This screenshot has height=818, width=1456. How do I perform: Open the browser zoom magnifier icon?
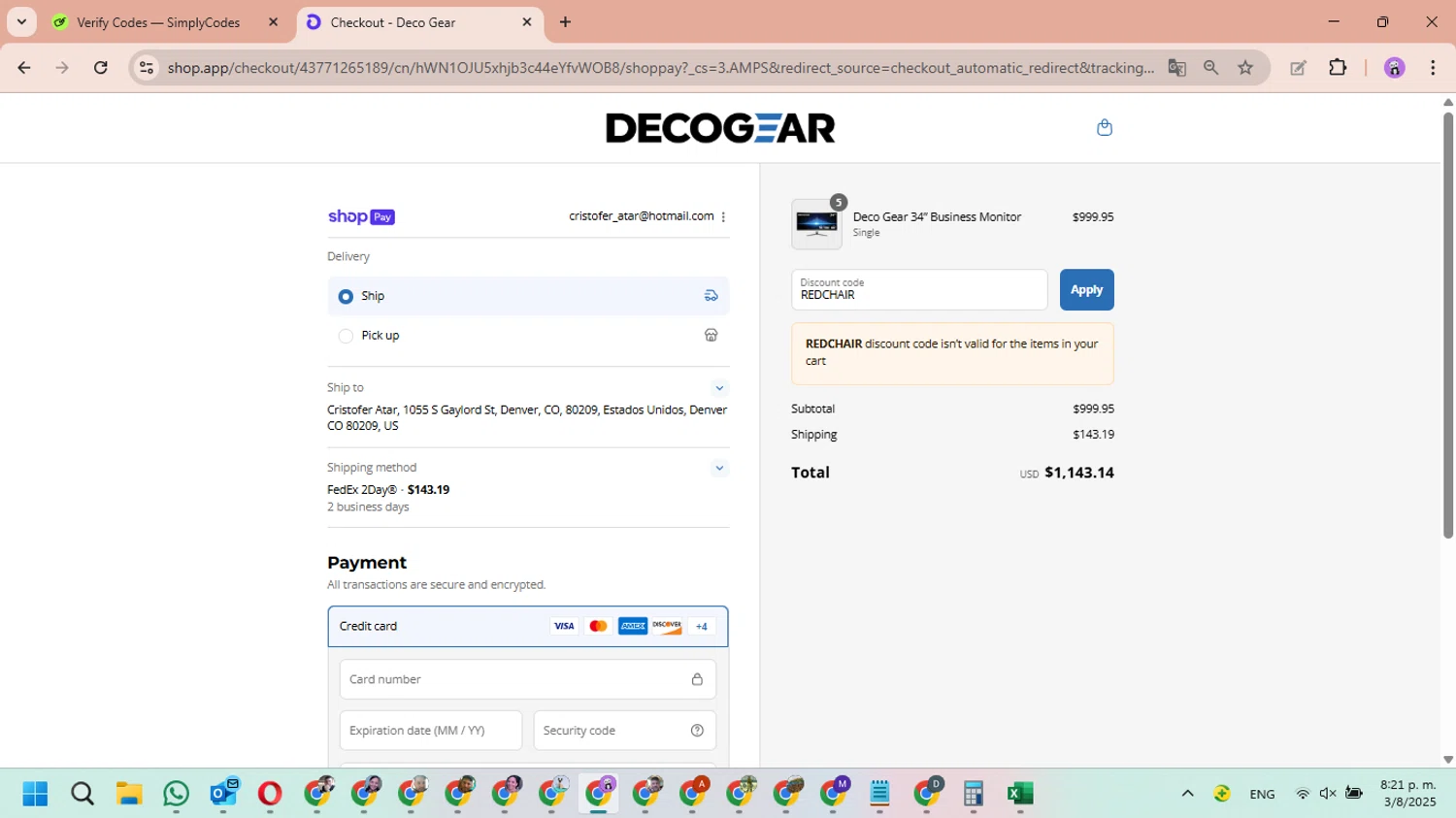coord(1210,68)
